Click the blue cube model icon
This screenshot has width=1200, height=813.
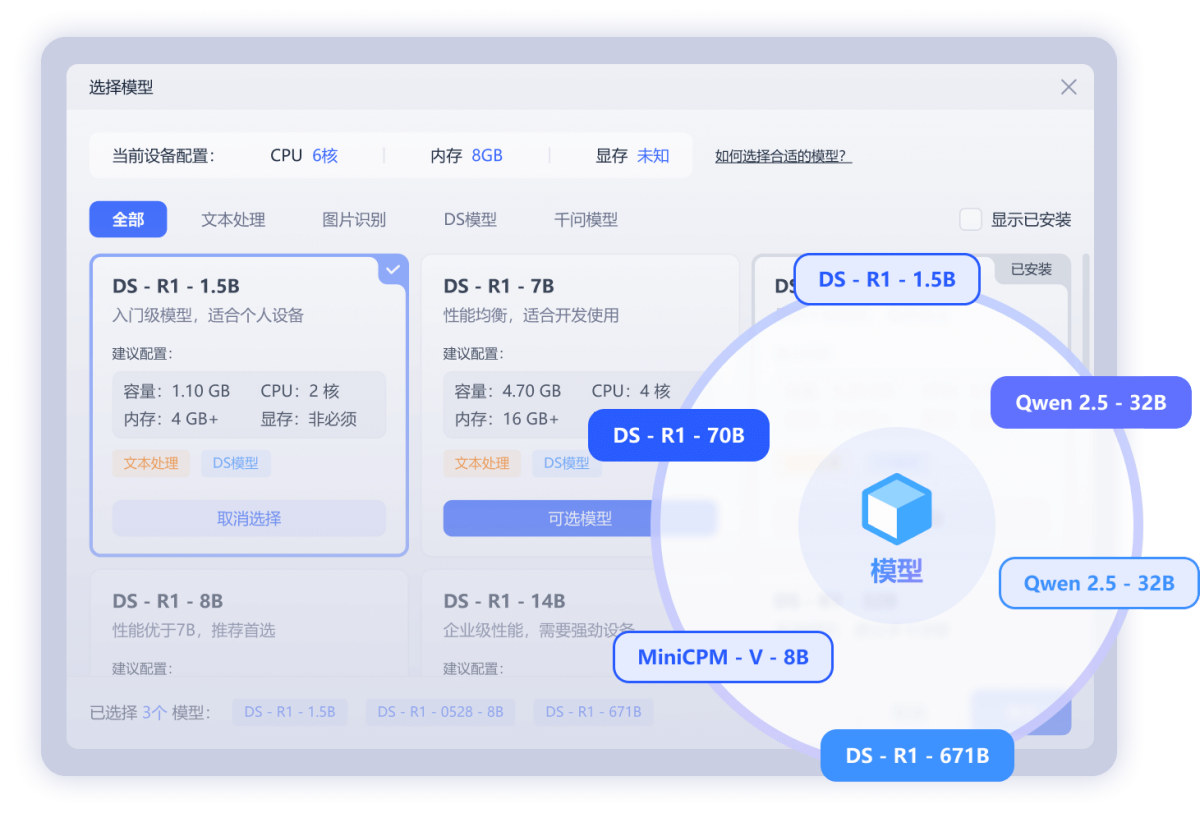(x=897, y=509)
